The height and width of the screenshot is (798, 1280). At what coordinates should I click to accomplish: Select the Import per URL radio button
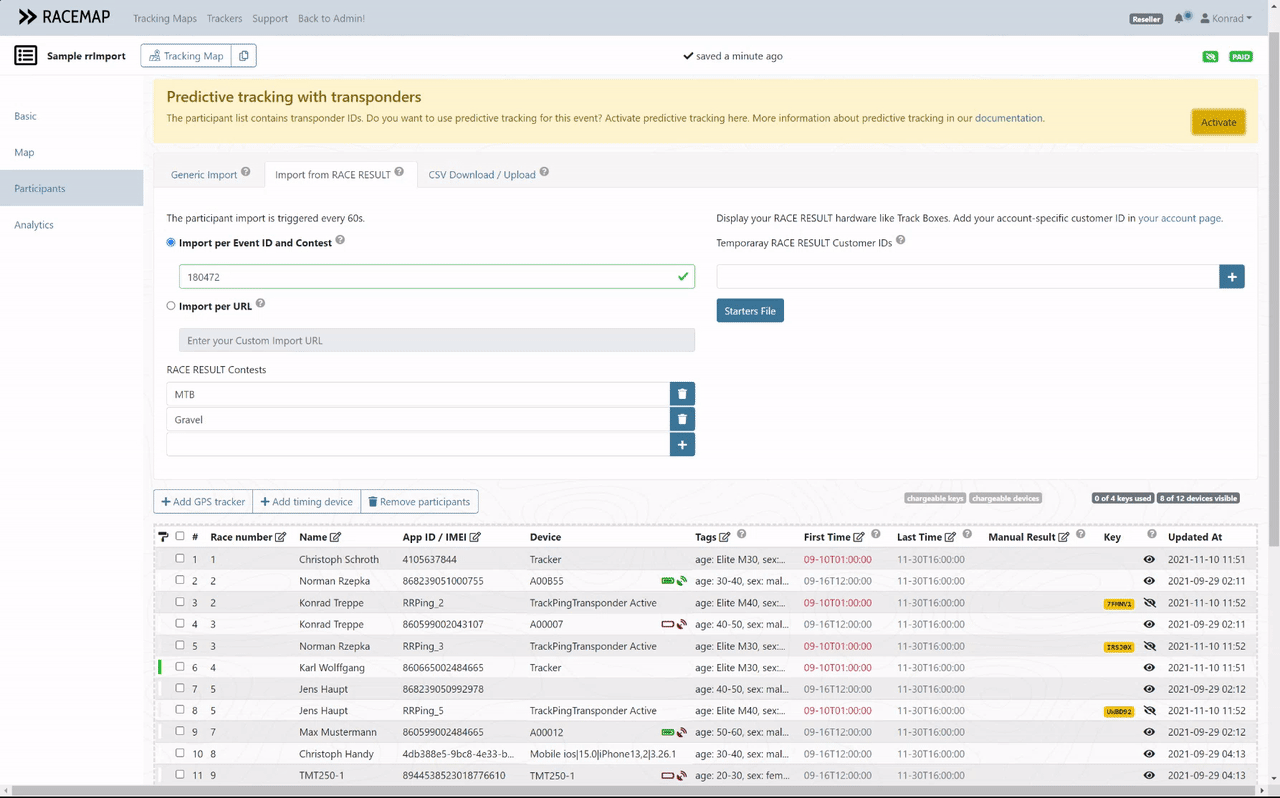click(x=171, y=306)
